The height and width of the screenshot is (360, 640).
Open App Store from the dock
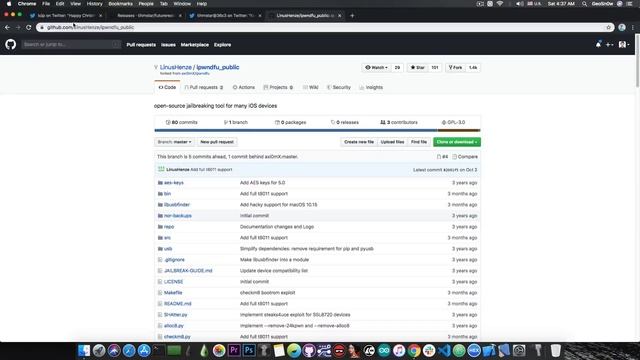pos(144,351)
